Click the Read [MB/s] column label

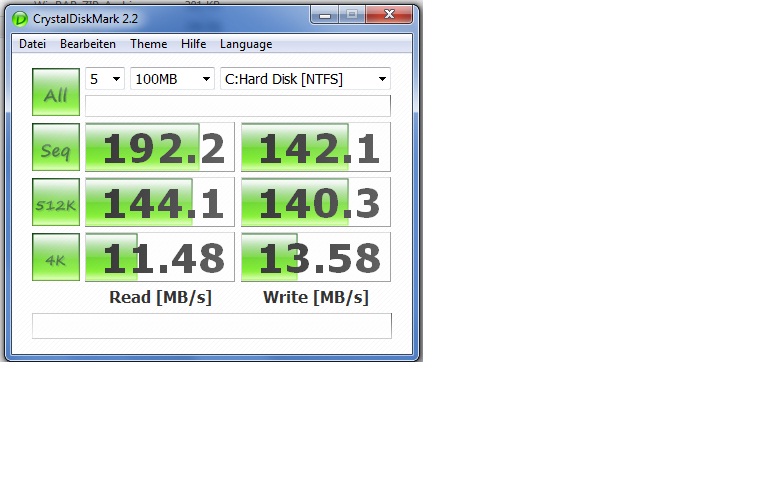pyautogui.click(x=160, y=297)
